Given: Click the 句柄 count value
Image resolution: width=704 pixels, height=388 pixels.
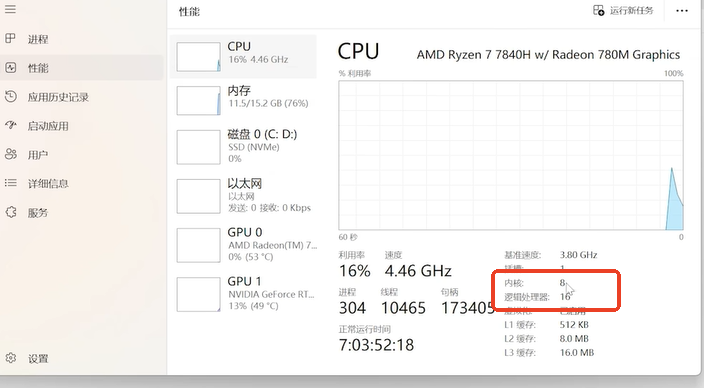Looking at the screenshot, I should pos(468,308).
